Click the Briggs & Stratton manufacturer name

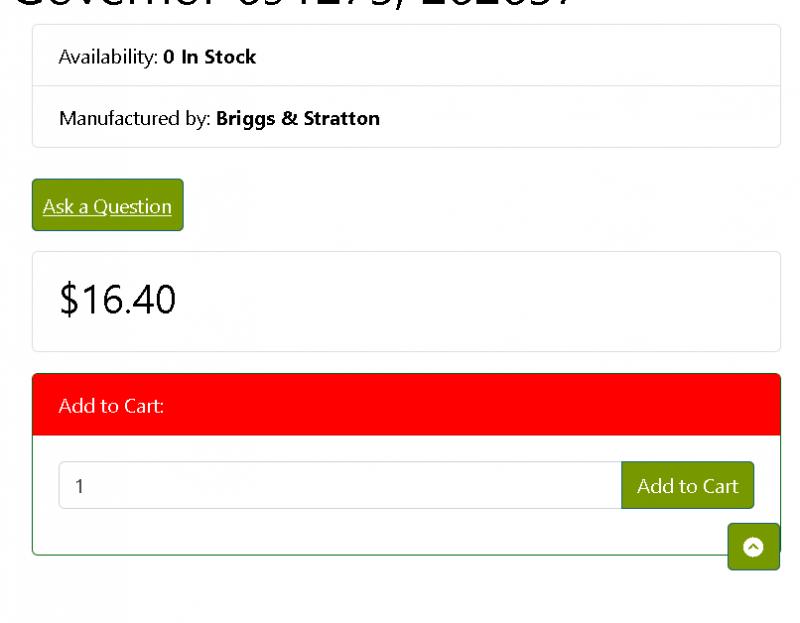[298, 118]
